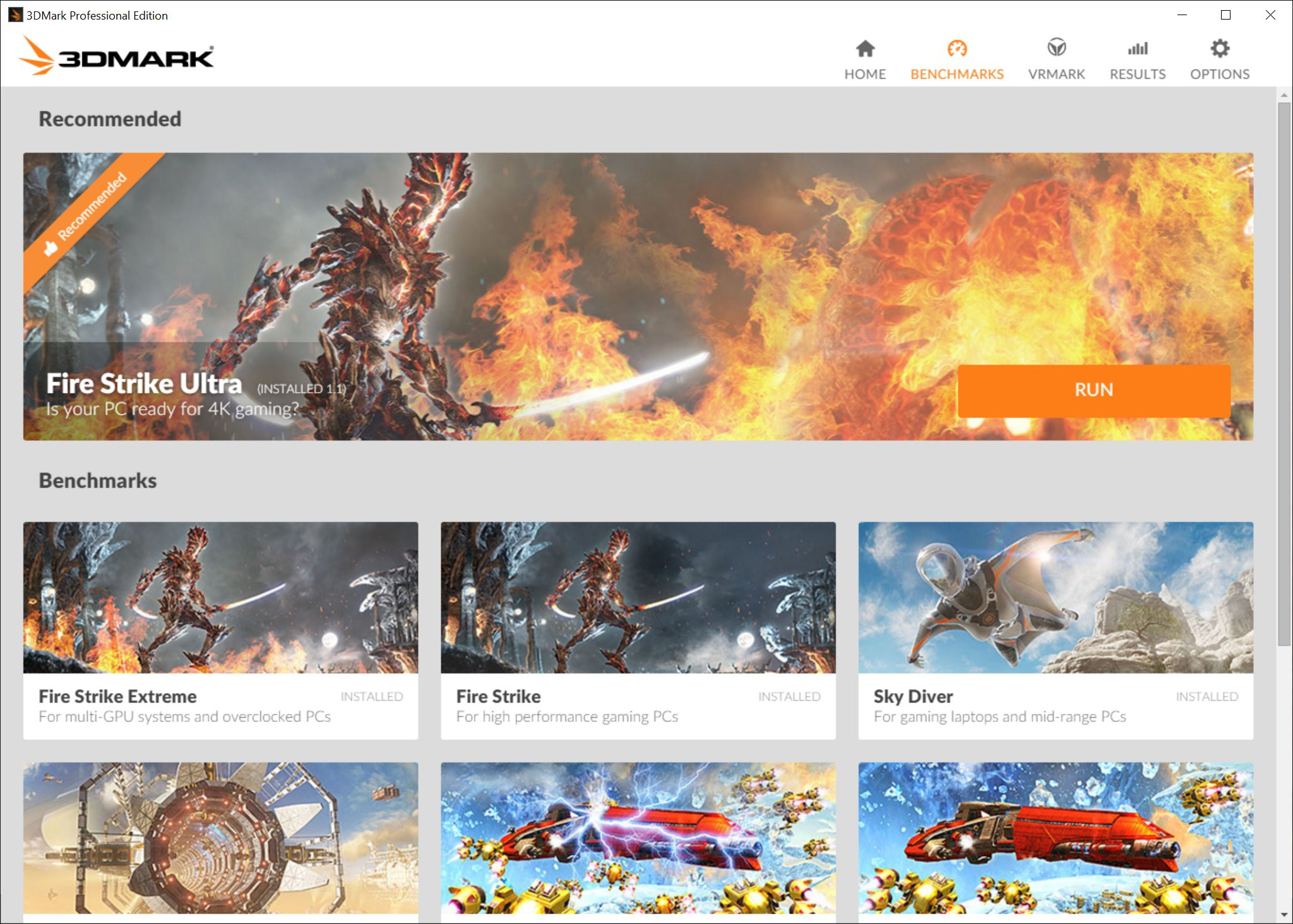Run the Fire Strike Ultra benchmark
This screenshot has width=1293, height=924.
1093,390
